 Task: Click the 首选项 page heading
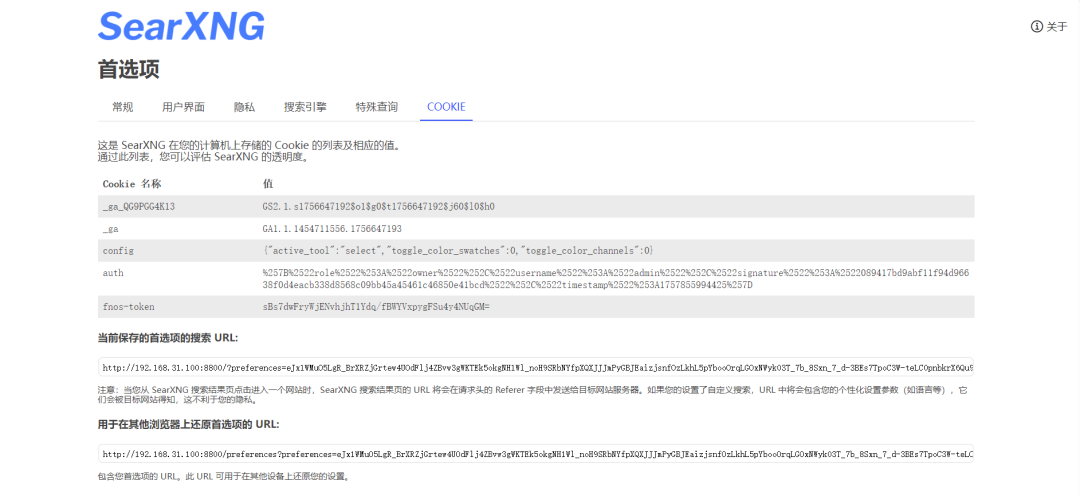coord(129,69)
